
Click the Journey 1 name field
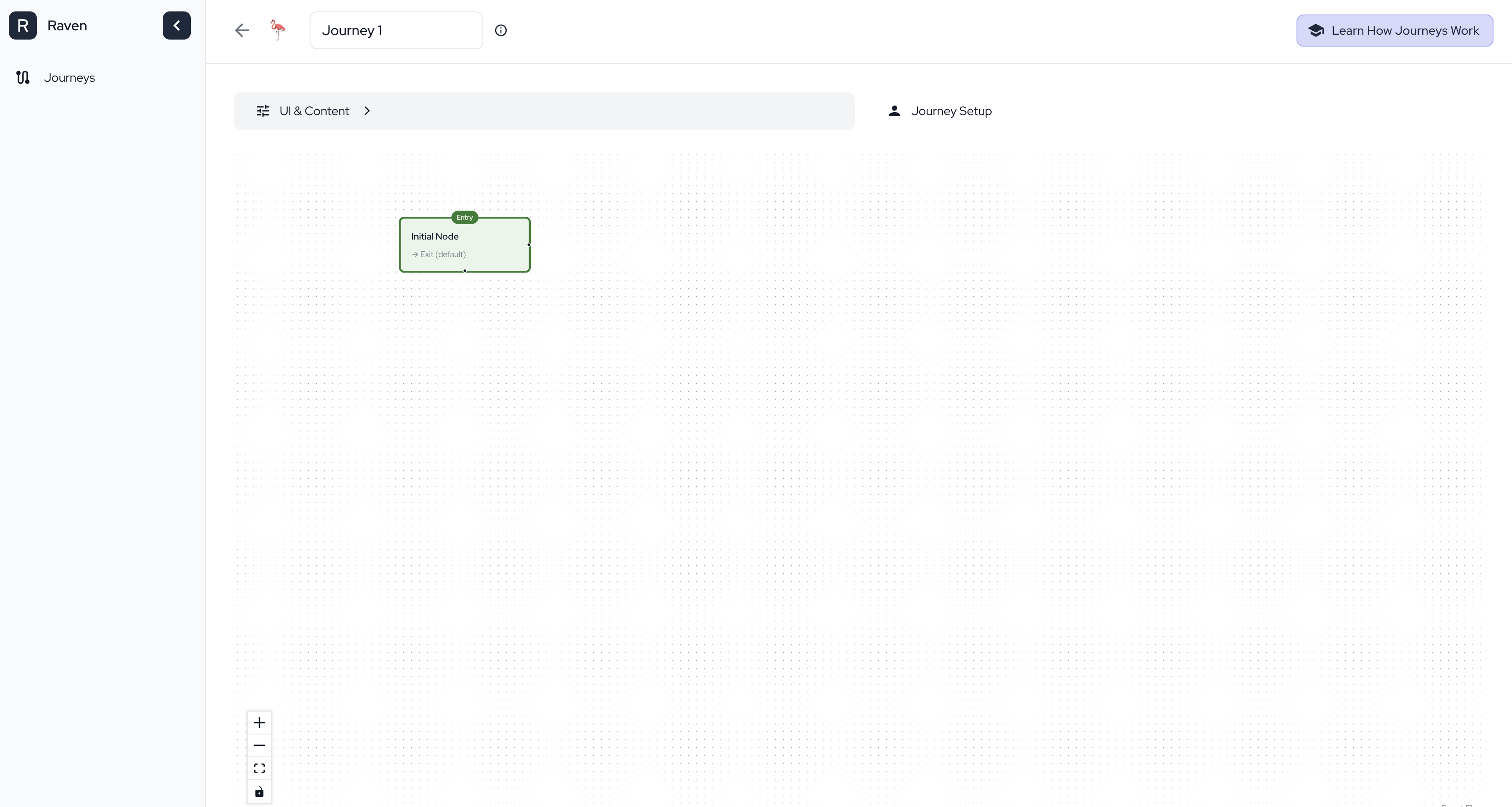396,30
